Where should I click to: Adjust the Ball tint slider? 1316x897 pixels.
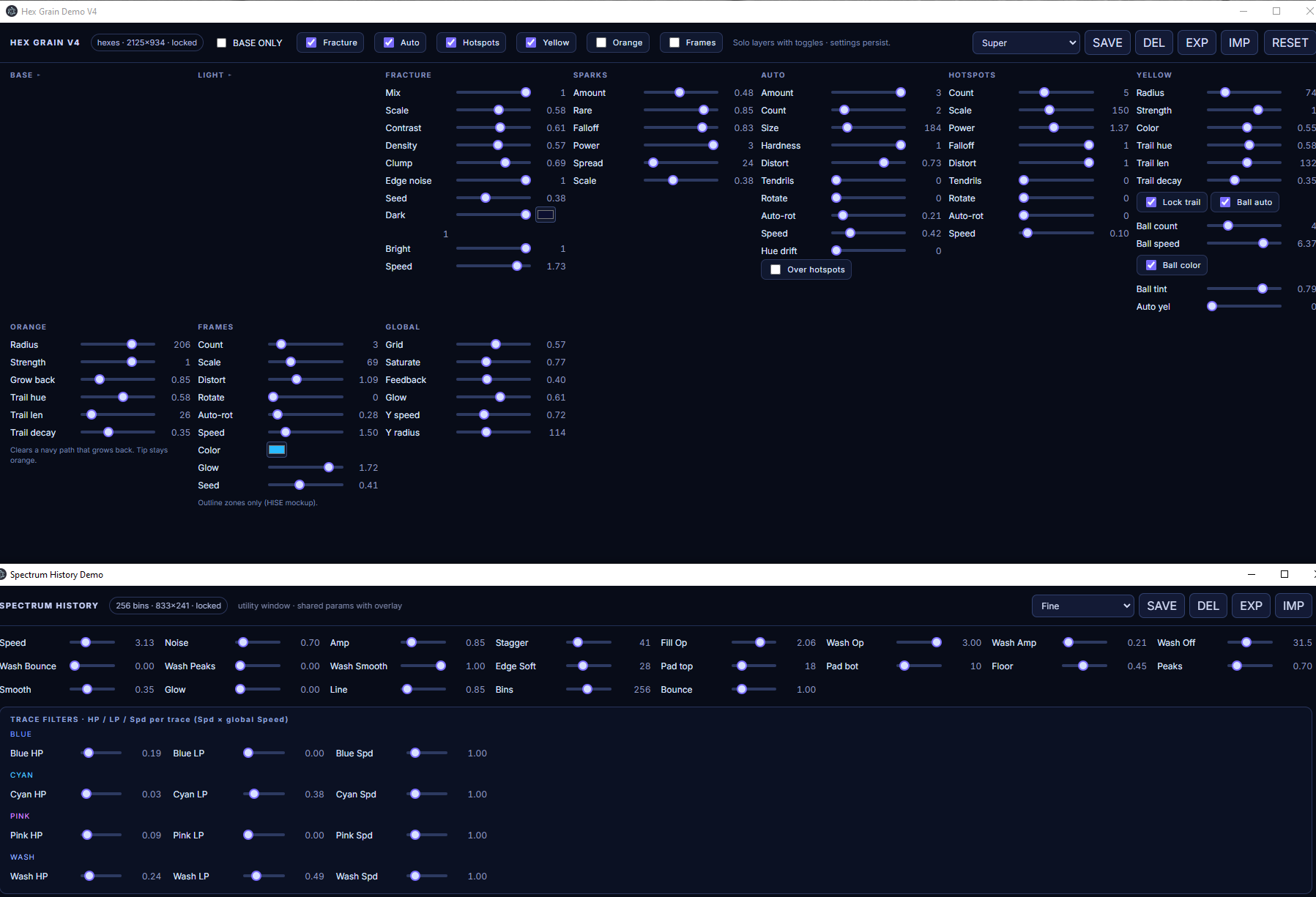(1244, 289)
